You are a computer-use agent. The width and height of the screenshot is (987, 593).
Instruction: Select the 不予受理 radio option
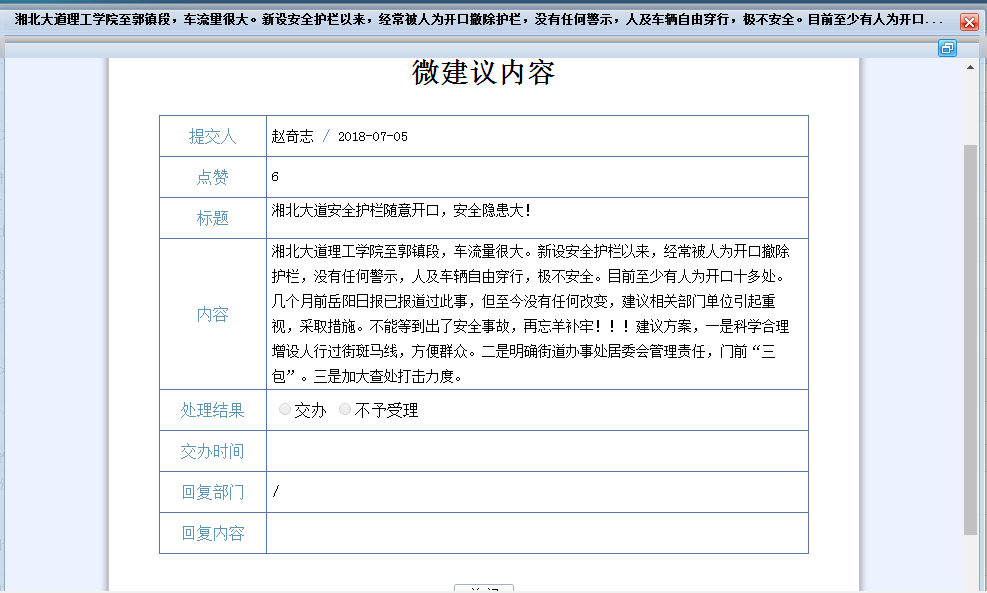(x=345, y=410)
